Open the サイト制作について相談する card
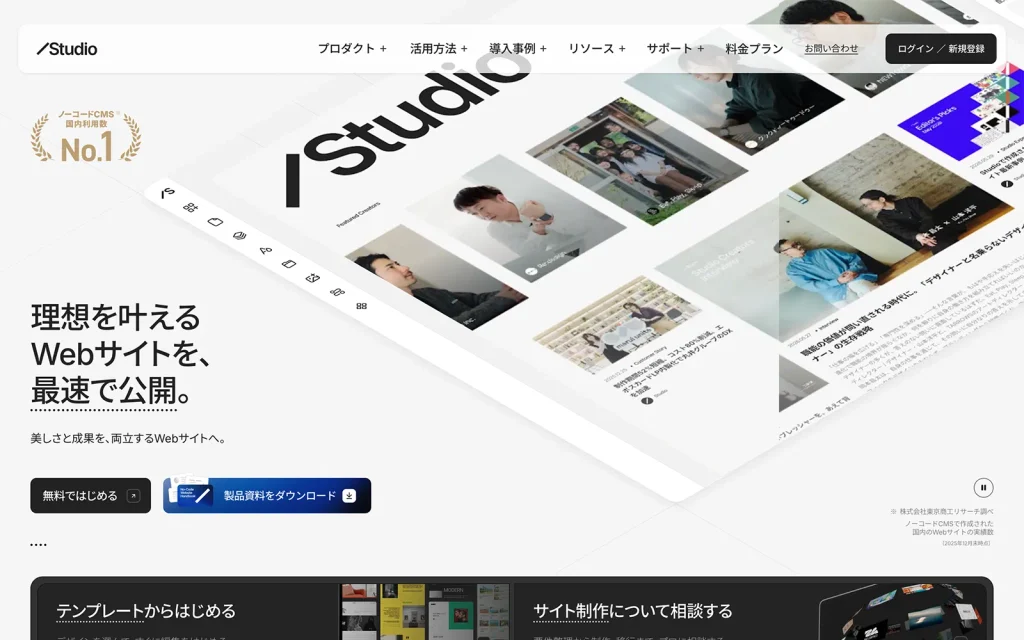1024x640 pixels. point(750,612)
